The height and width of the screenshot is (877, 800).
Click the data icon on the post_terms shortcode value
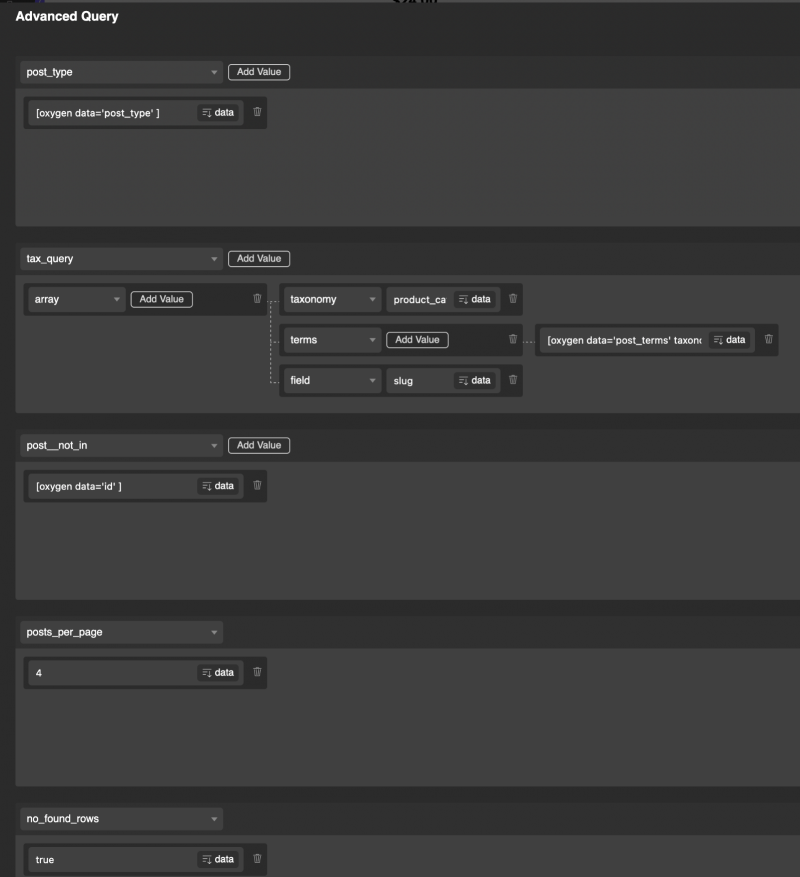731,340
